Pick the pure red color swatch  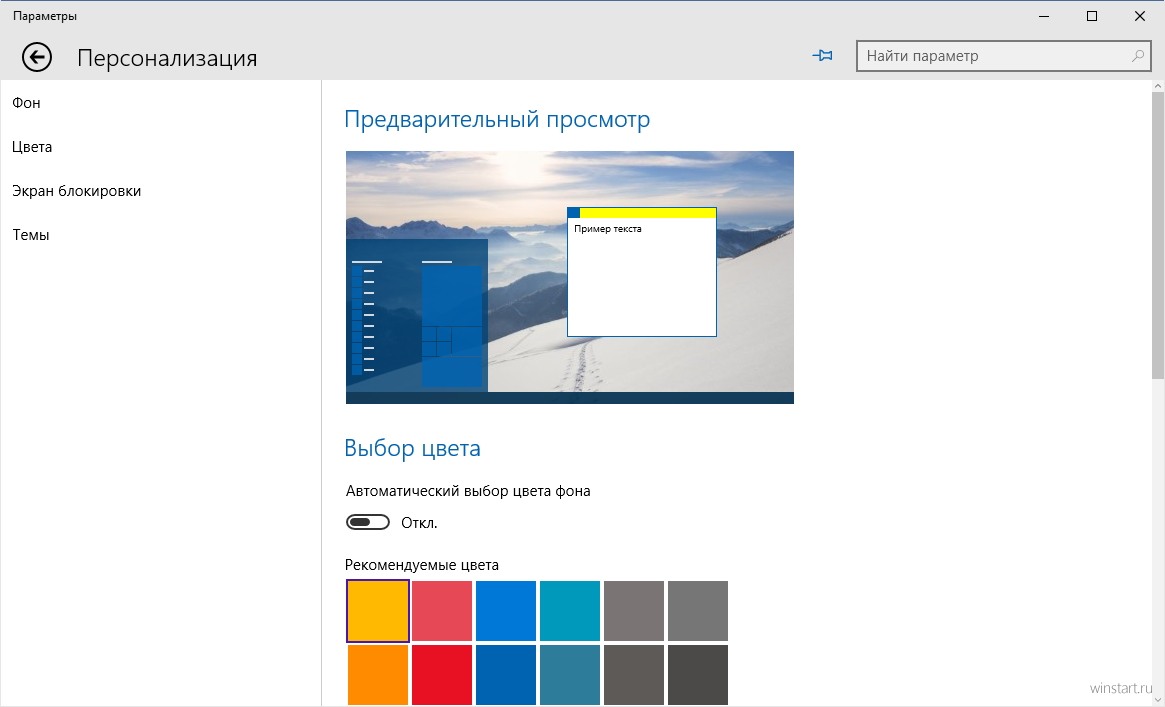442,675
